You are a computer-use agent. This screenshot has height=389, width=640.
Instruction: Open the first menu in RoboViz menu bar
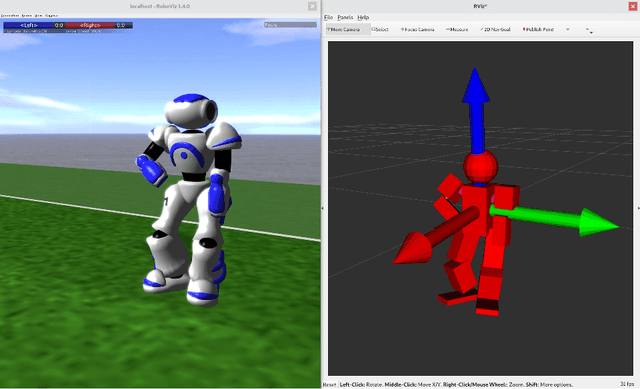(10, 16)
